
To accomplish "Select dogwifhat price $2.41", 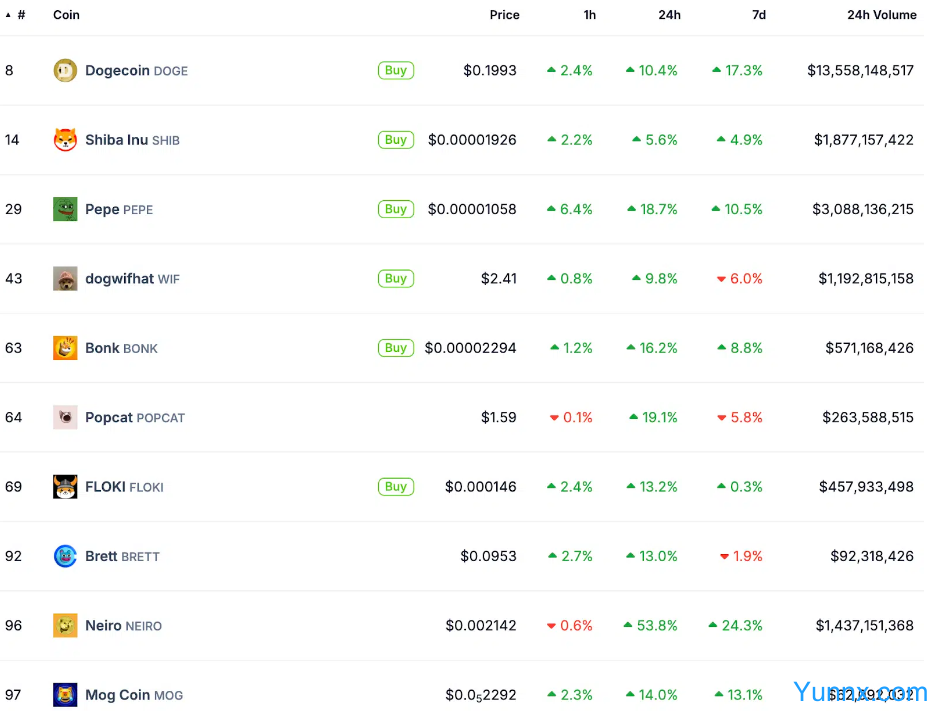I will (x=498, y=278).
